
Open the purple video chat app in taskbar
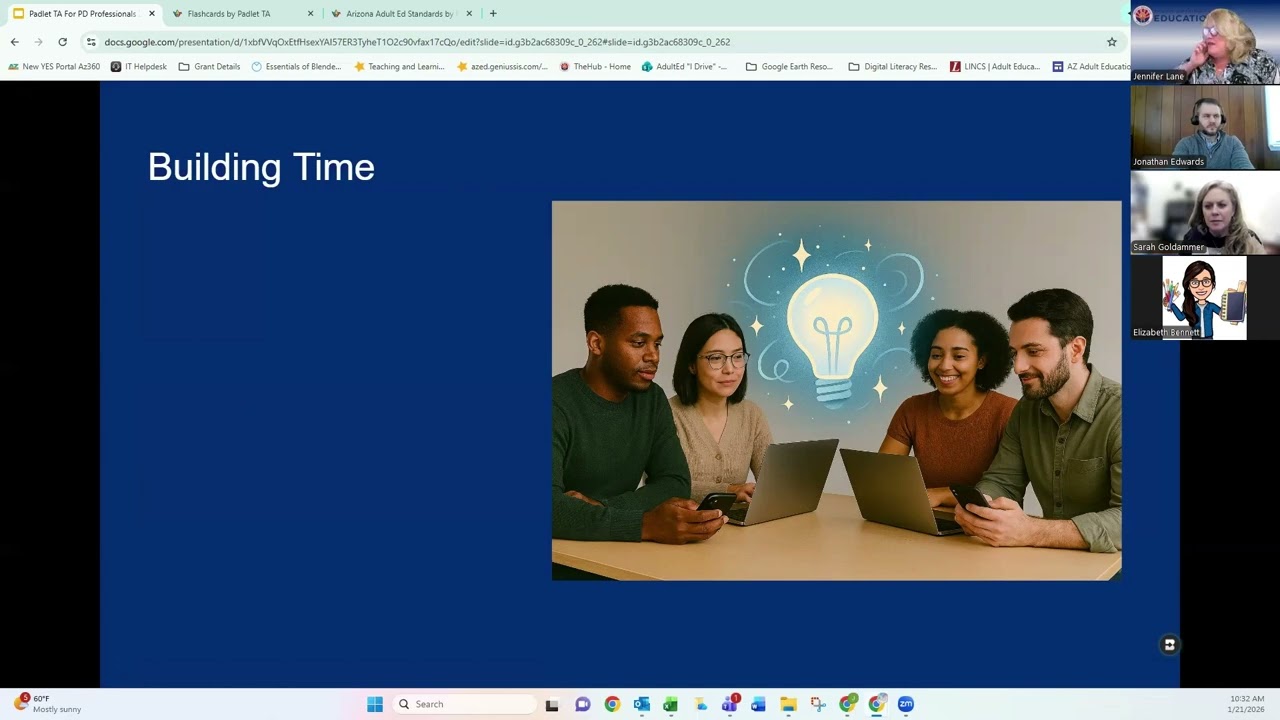tap(583, 704)
